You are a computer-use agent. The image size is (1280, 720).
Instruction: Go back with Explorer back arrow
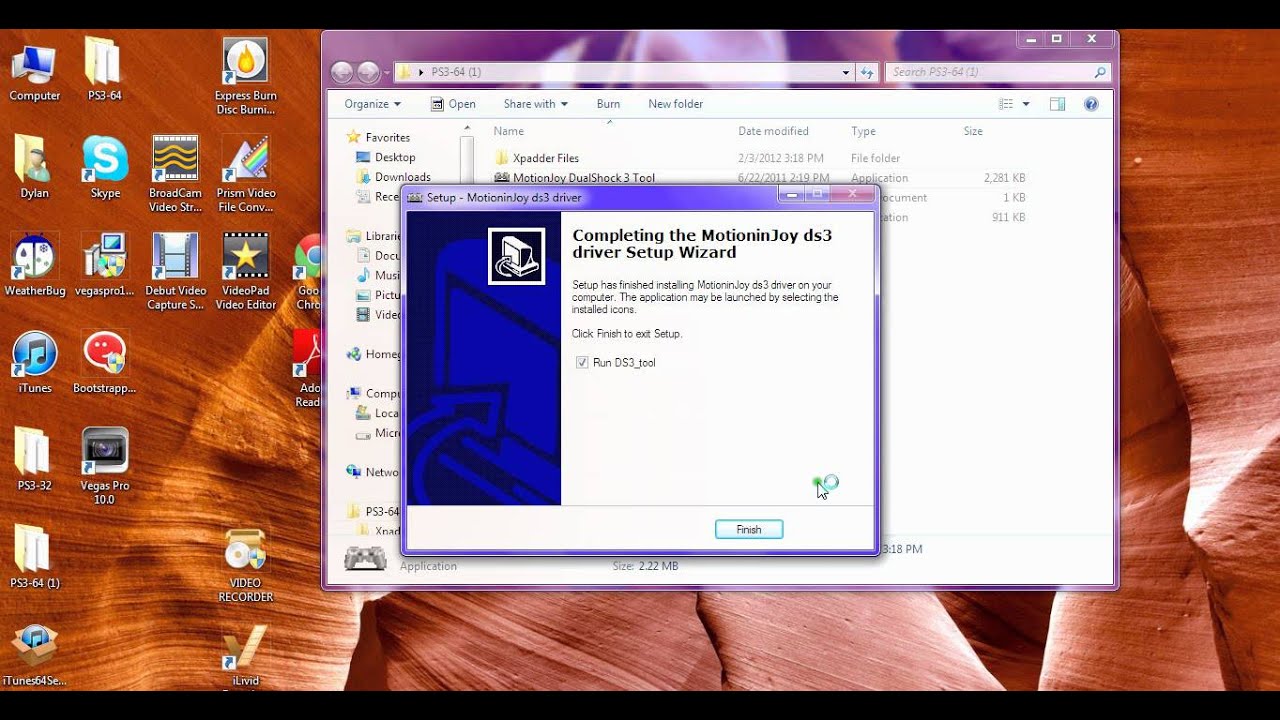click(342, 72)
